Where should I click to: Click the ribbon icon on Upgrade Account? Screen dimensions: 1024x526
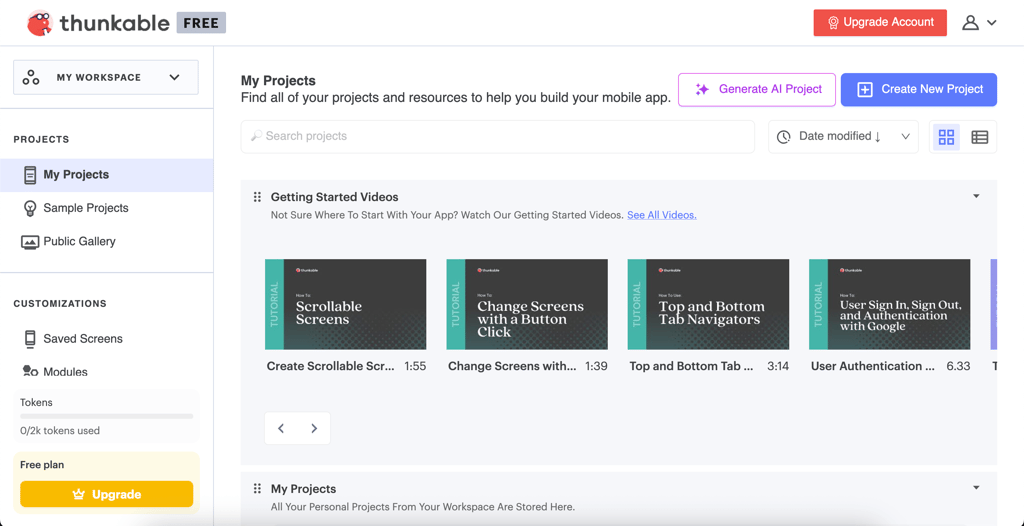point(833,22)
